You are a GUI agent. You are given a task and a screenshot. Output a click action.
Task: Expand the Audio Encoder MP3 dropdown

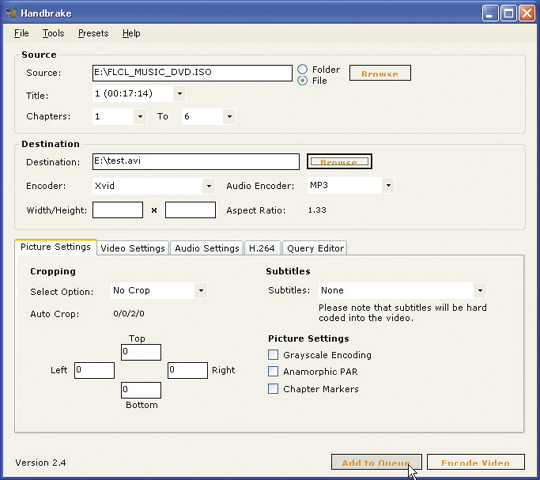[x=388, y=186]
